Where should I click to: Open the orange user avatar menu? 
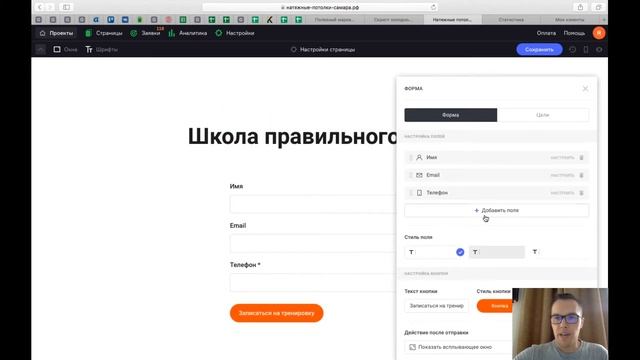tap(599, 33)
